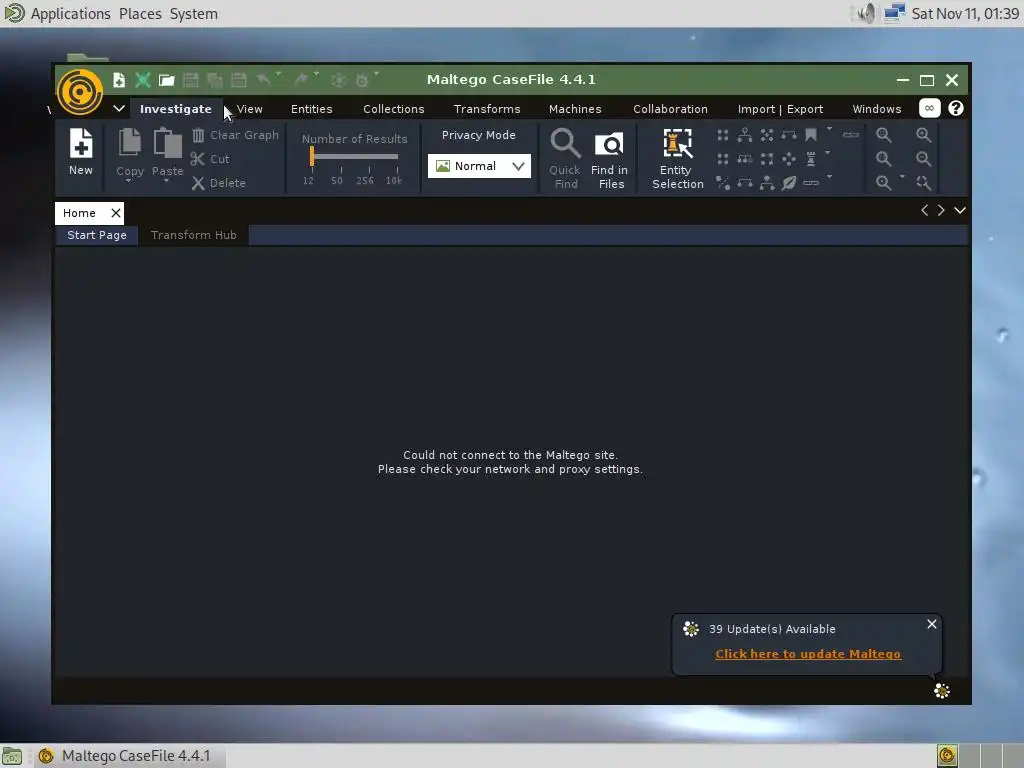The width and height of the screenshot is (1024, 768).
Task: Open Find in Files tool
Action: [610, 159]
